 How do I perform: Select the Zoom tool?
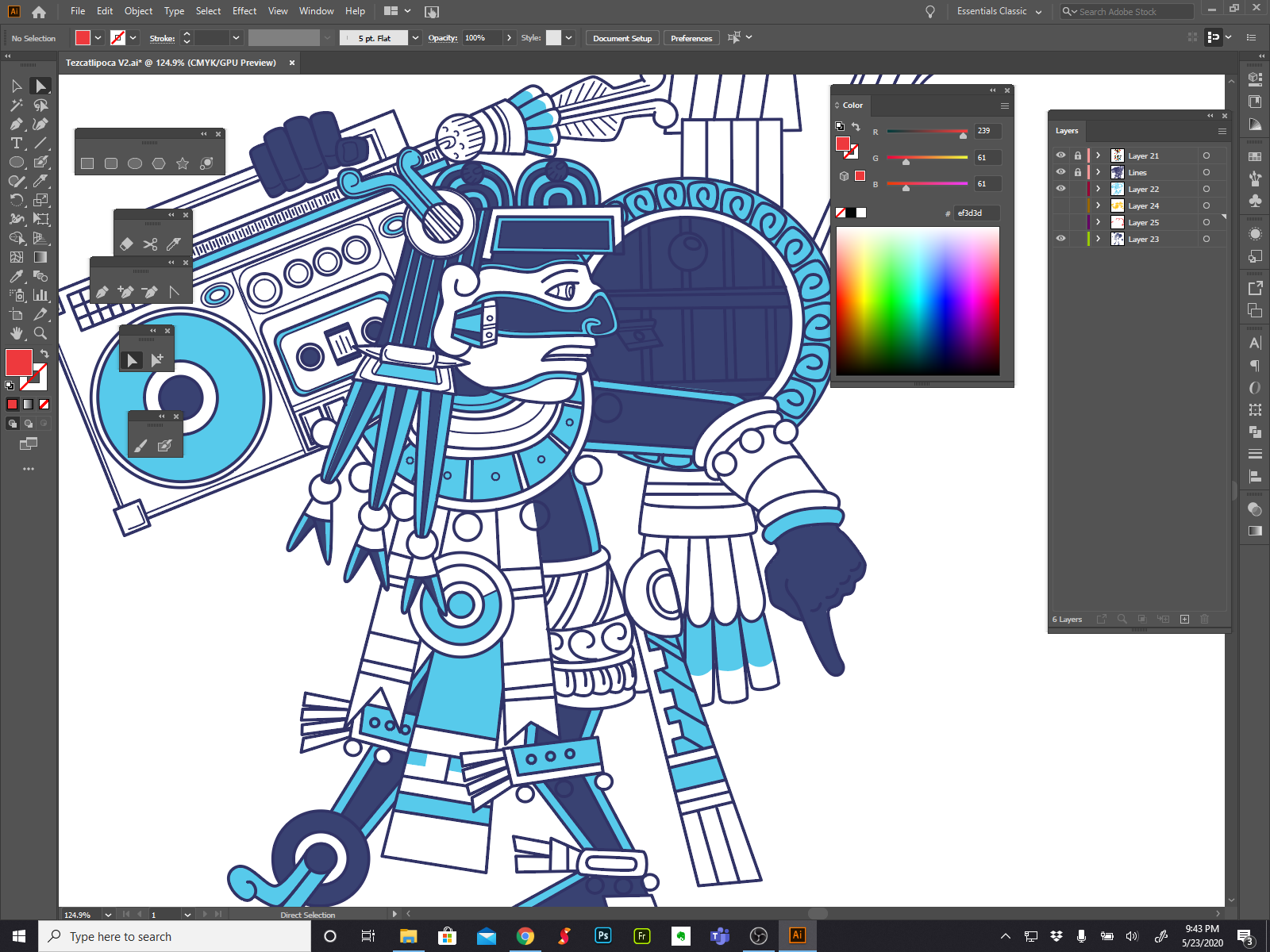40,333
